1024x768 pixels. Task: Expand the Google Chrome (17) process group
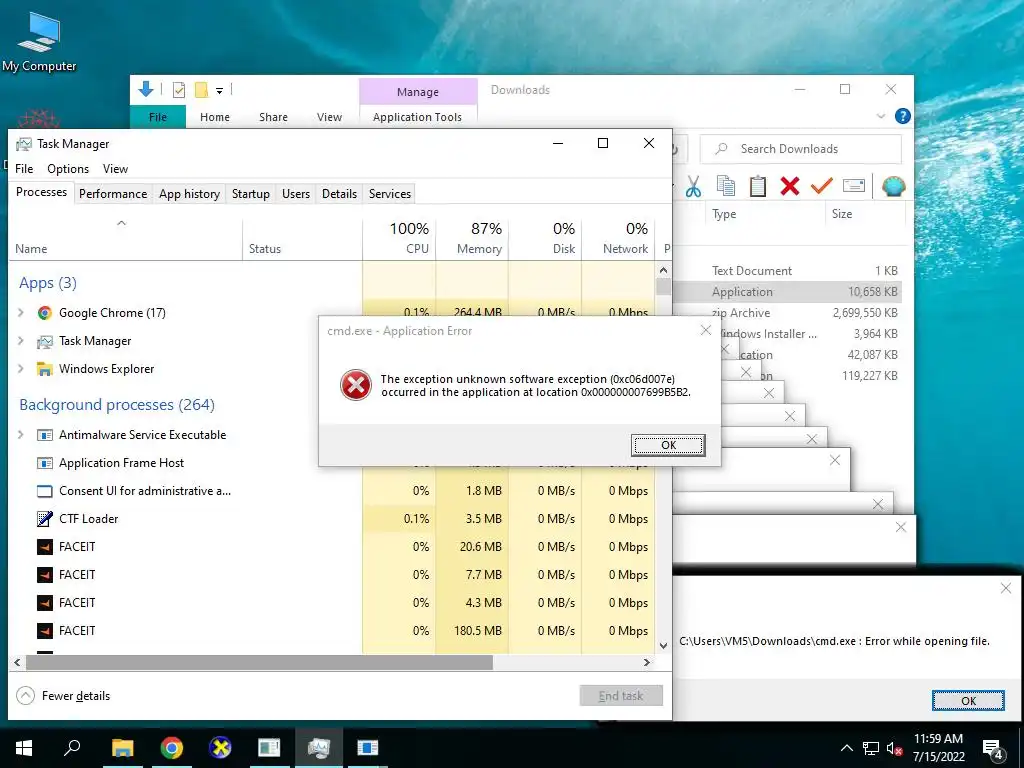click(x=20, y=313)
